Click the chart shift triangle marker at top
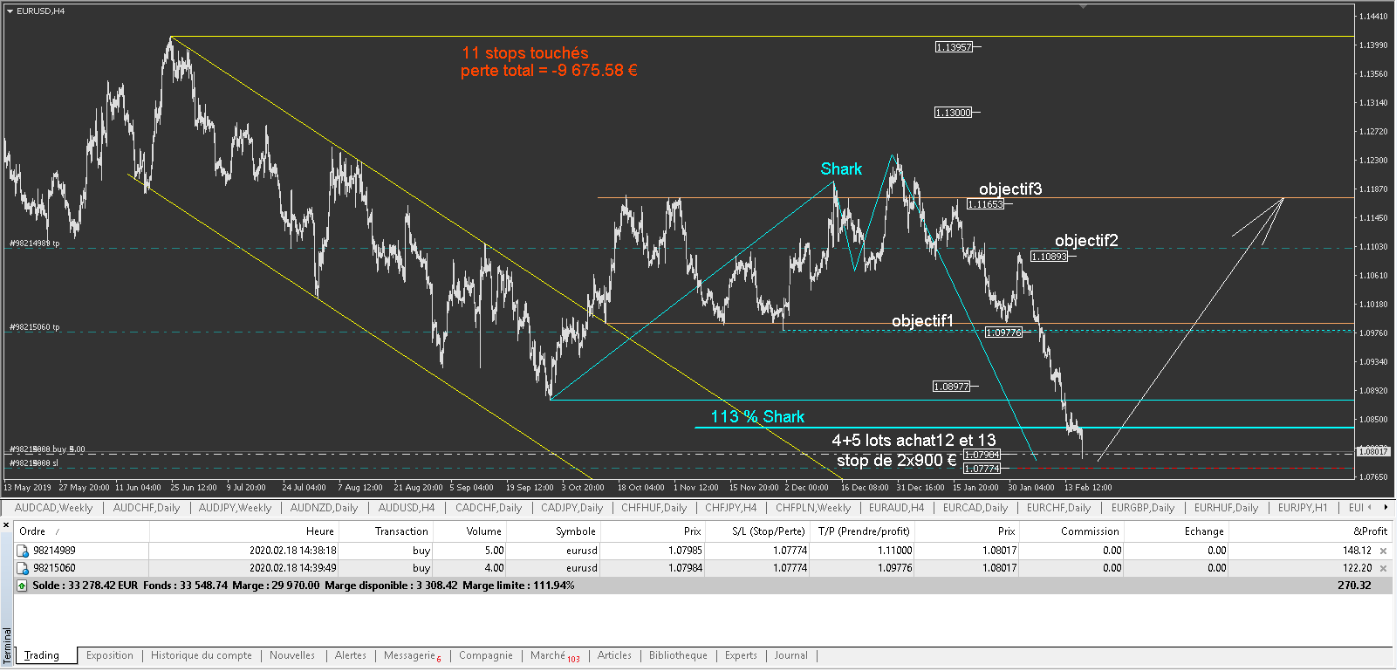Viewport: 1397px width, 670px height. pos(1082,6)
